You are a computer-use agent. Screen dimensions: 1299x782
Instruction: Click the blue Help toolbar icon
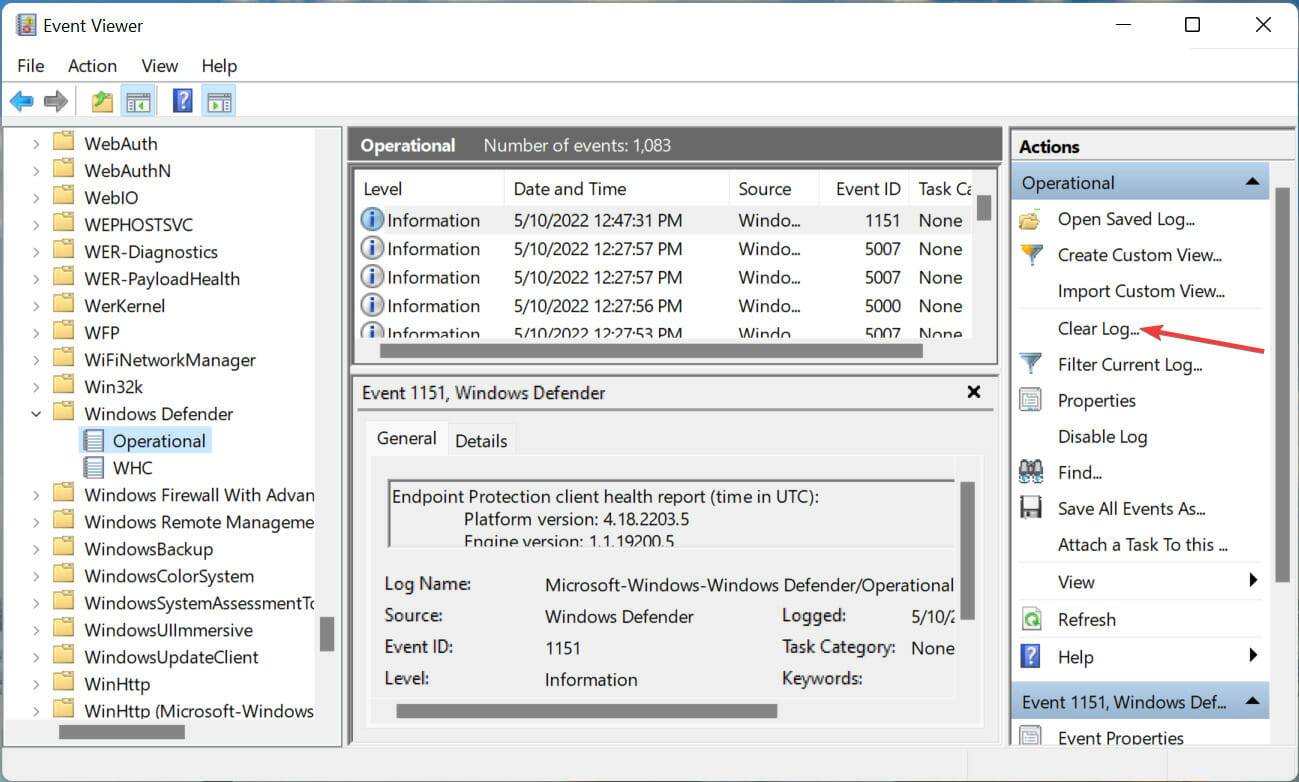click(183, 101)
